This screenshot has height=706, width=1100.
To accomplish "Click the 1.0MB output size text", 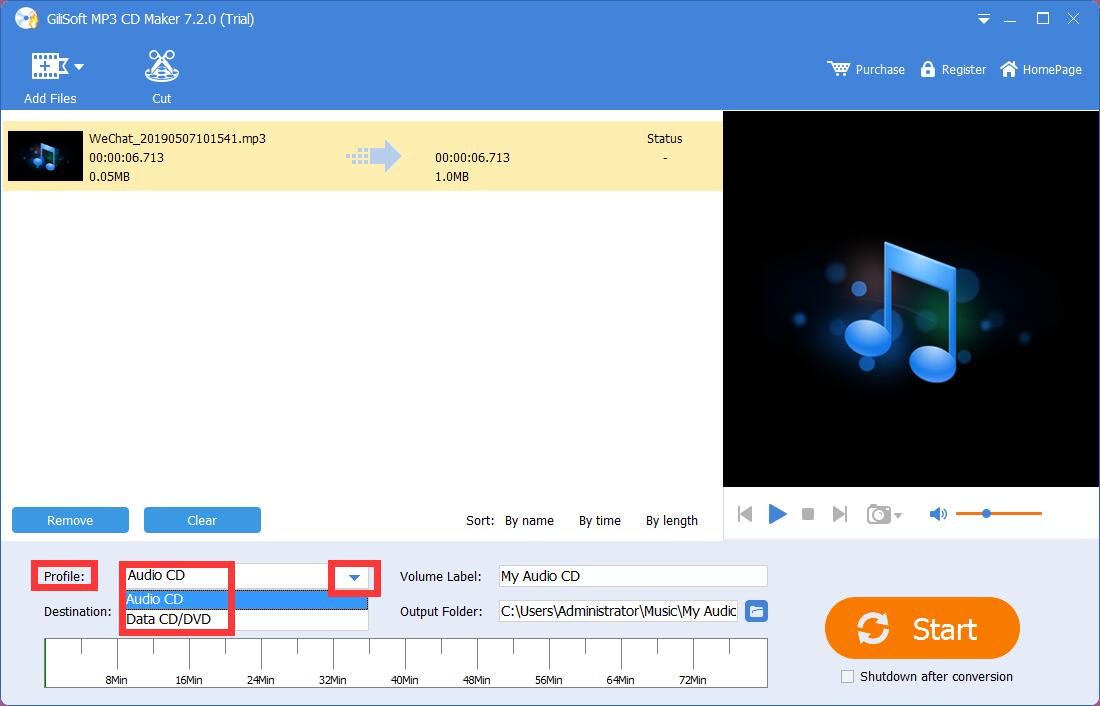I will (x=452, y=177).
